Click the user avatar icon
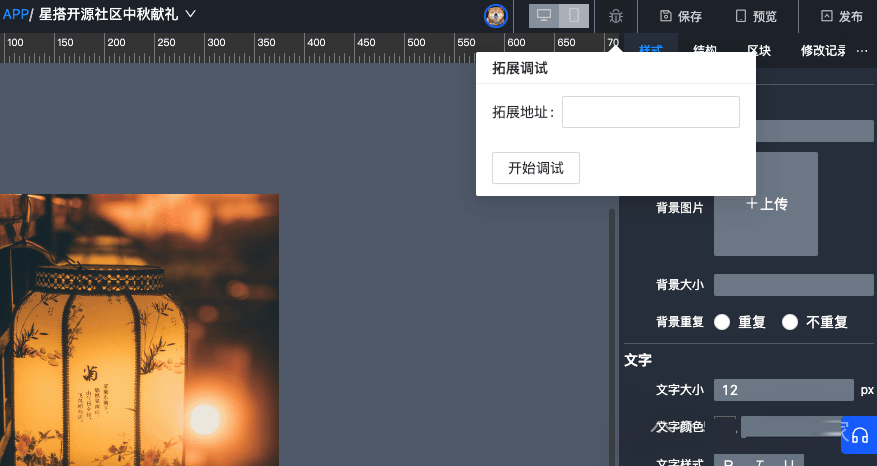Screen dimensions: 877x466 pos(495,15)
